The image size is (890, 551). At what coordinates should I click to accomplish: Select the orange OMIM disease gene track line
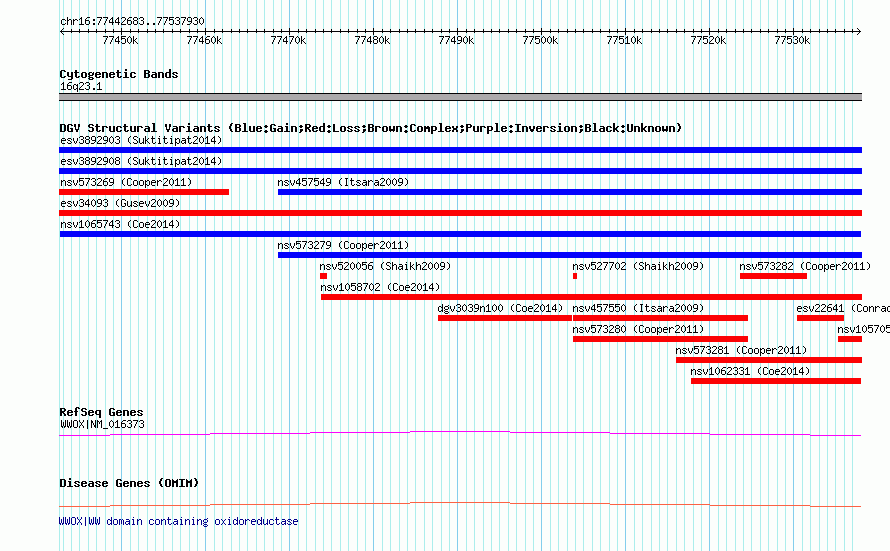pyautogui.click(x=460, y=504)
